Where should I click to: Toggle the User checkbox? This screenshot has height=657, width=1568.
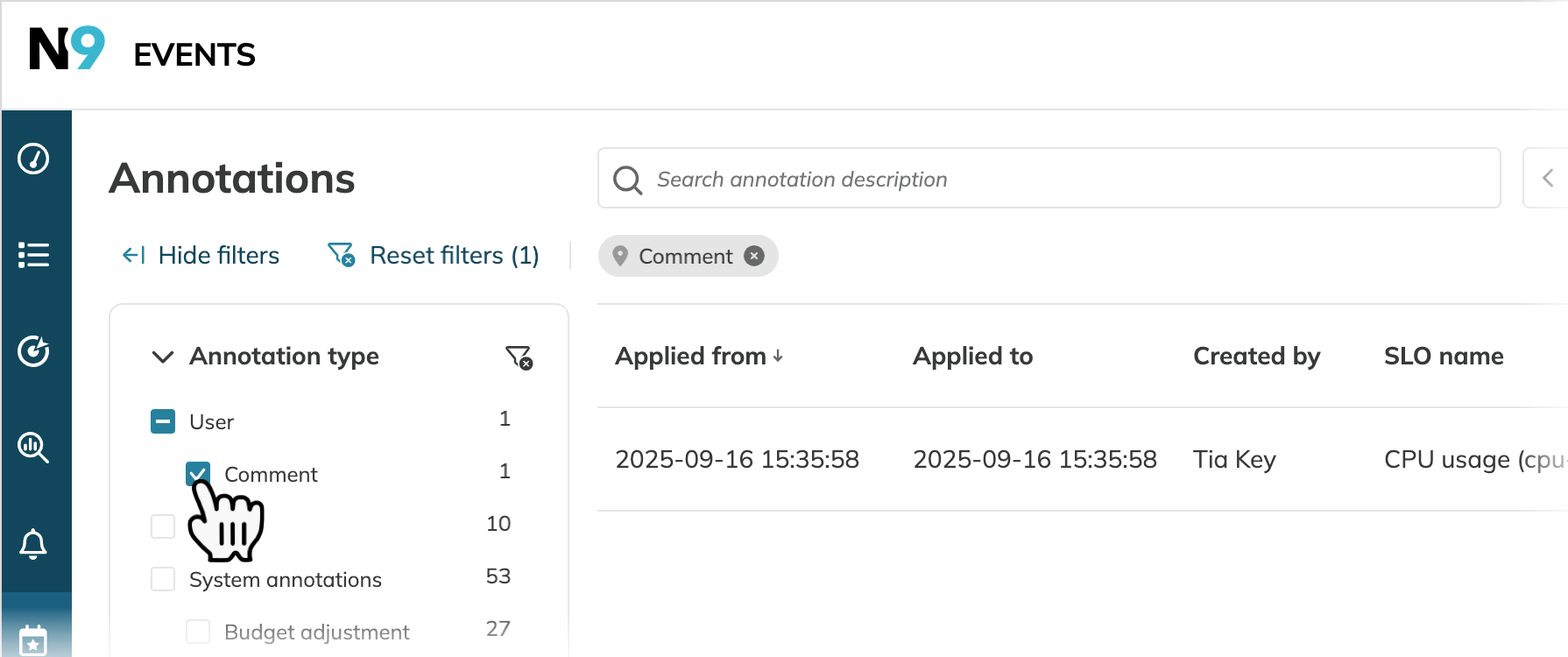(x=163, y=421)
